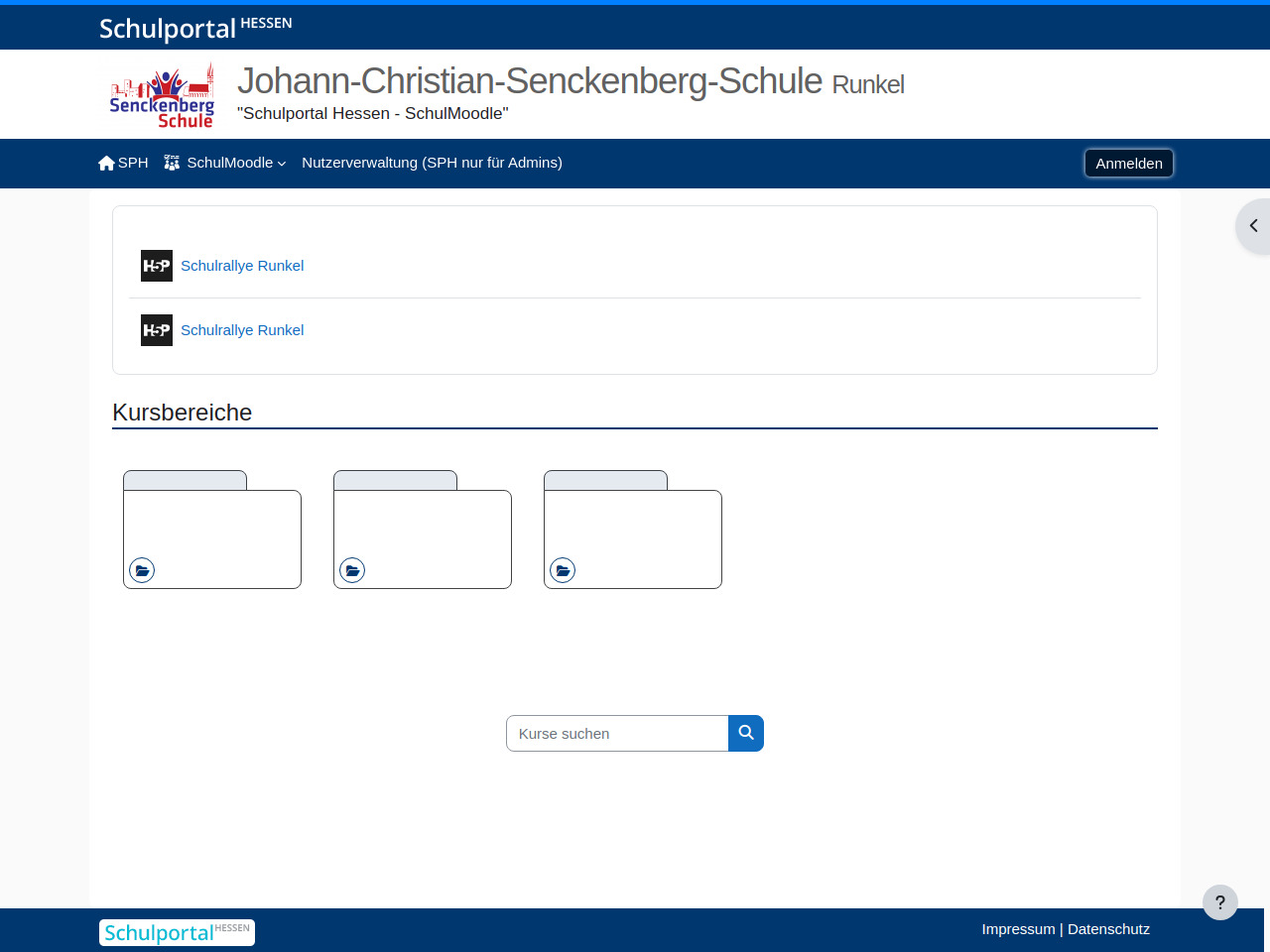Expand the SchulMoodle dropdown menu
The height and width of the screenshot is (952, 1270).
pyautogui.click(x=226, y=163)
